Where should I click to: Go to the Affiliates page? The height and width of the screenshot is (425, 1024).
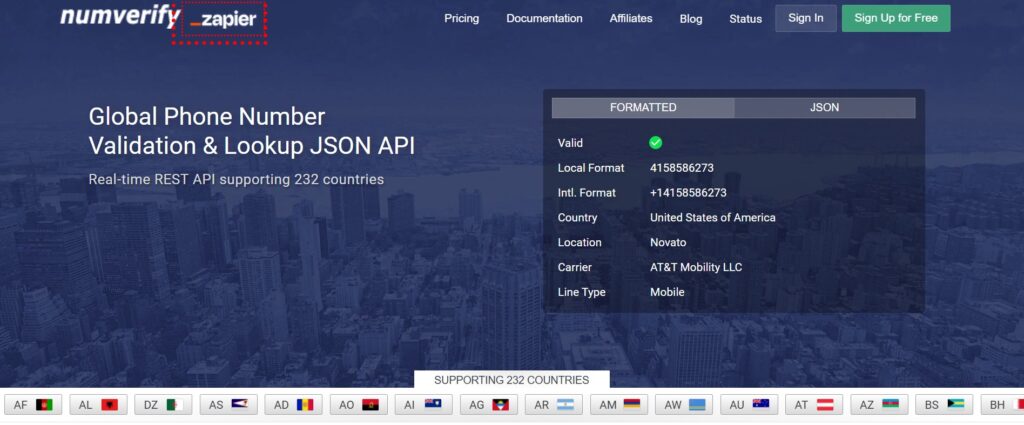click(x=631, y=18)
